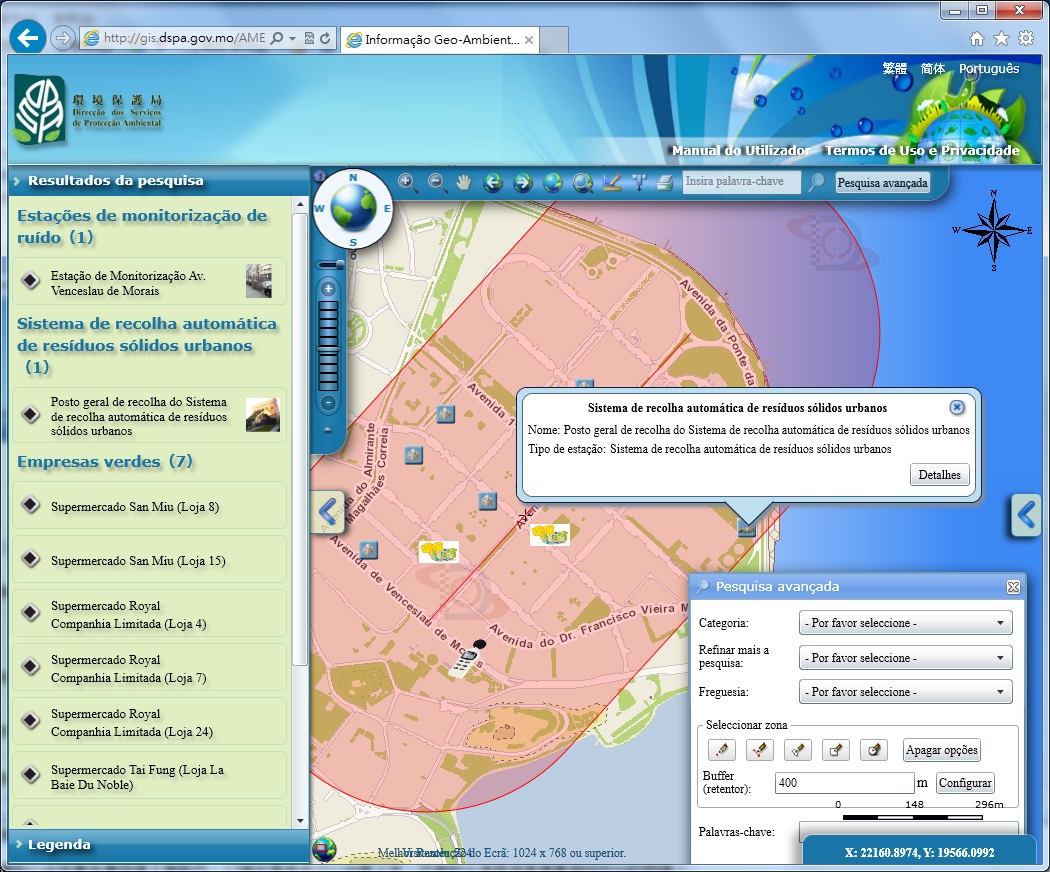Click the print map icon
Image resolution: width=1050 pixels, height=872 pixels.
[x=664, y=182]
